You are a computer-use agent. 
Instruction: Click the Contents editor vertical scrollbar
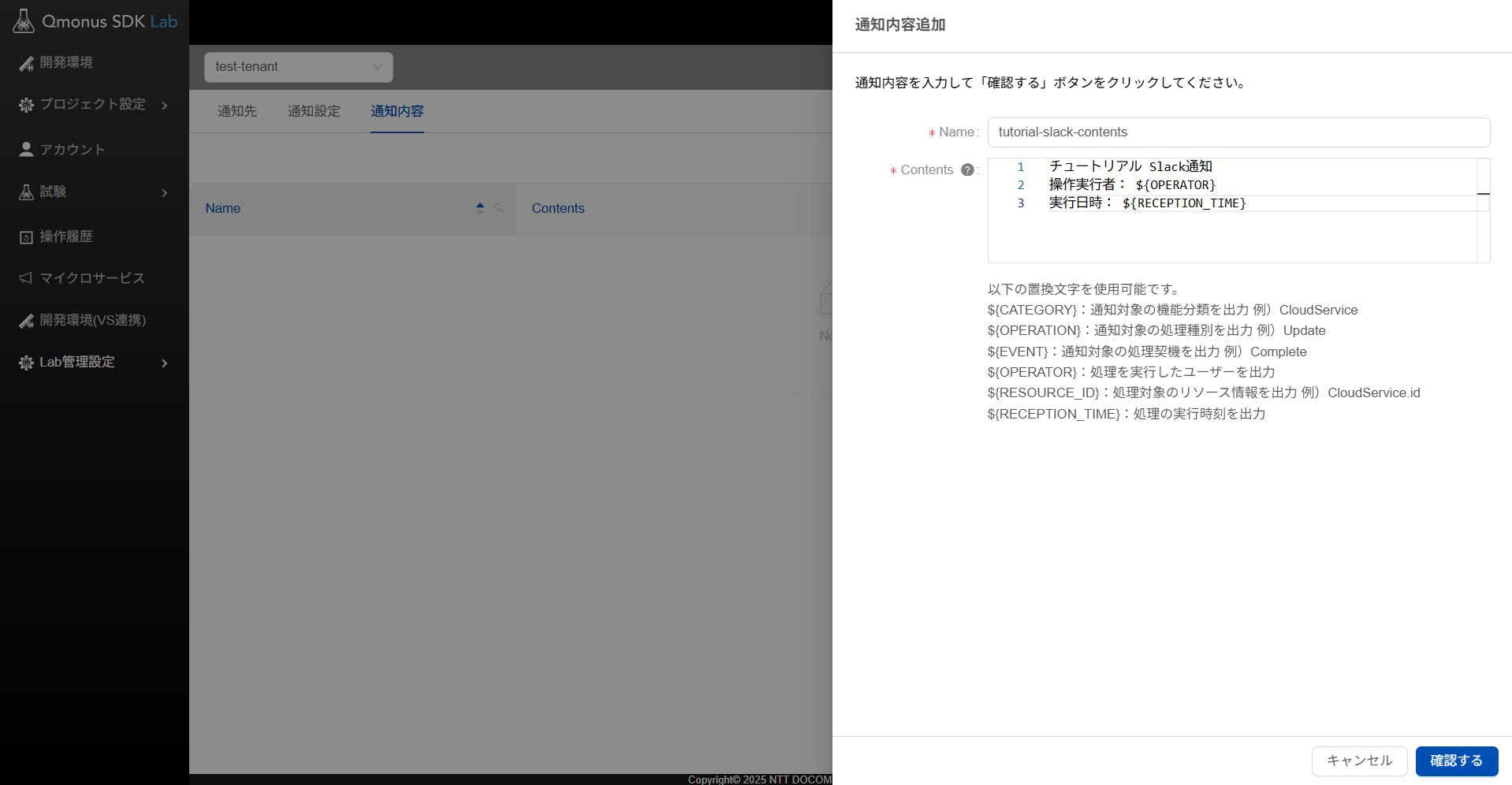[1483, 210]
